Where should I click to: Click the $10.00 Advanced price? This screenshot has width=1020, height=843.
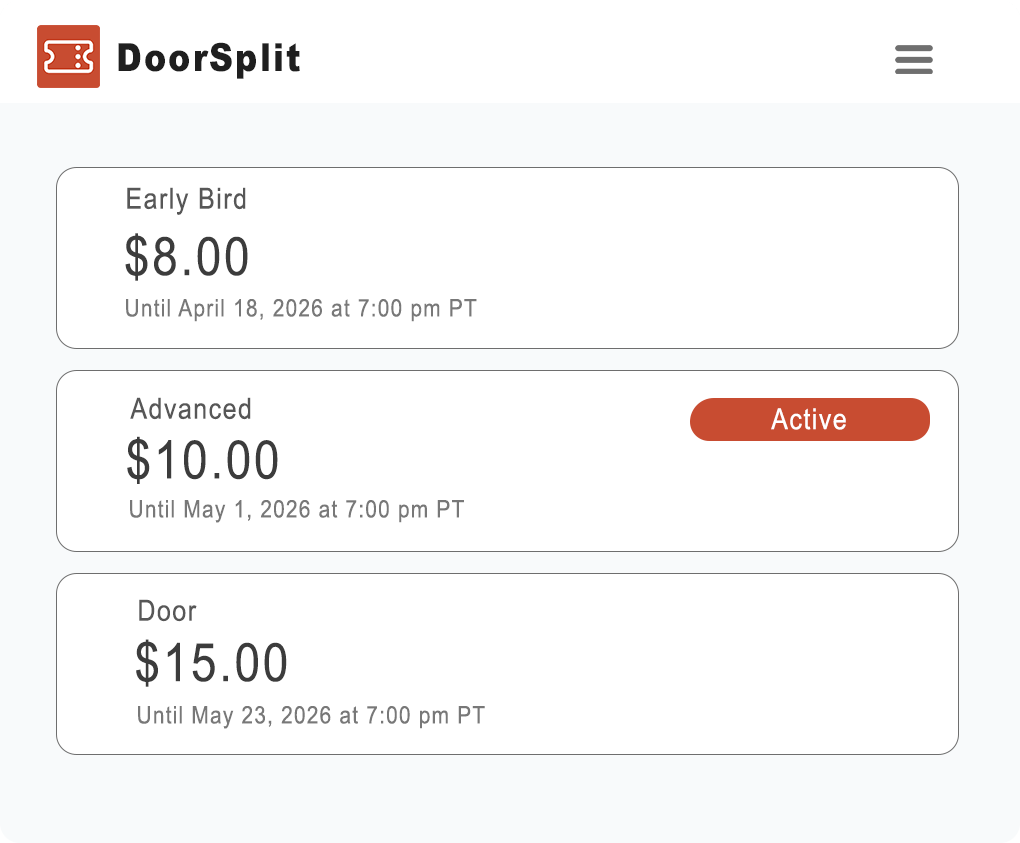(203, 460)
